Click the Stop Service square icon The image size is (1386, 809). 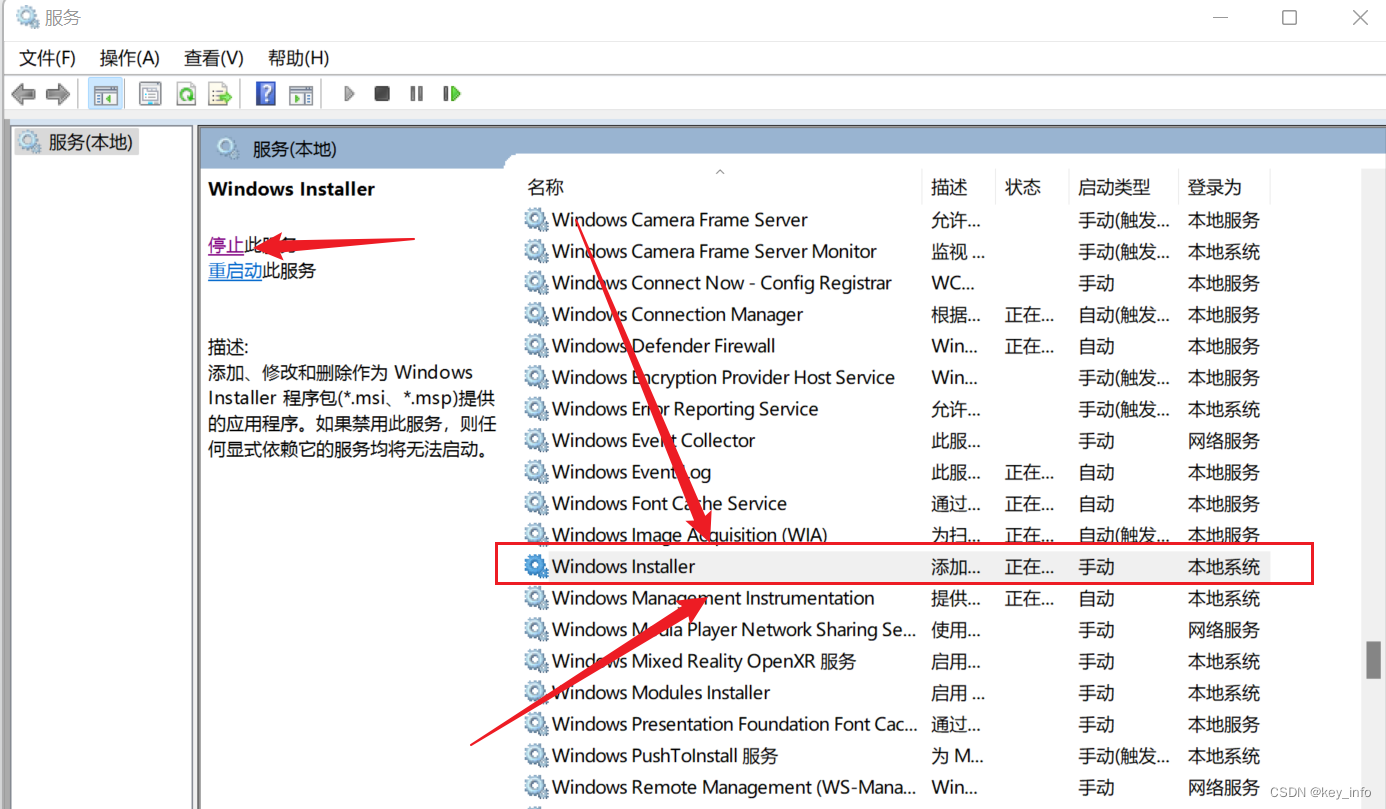tap(382, 94)
